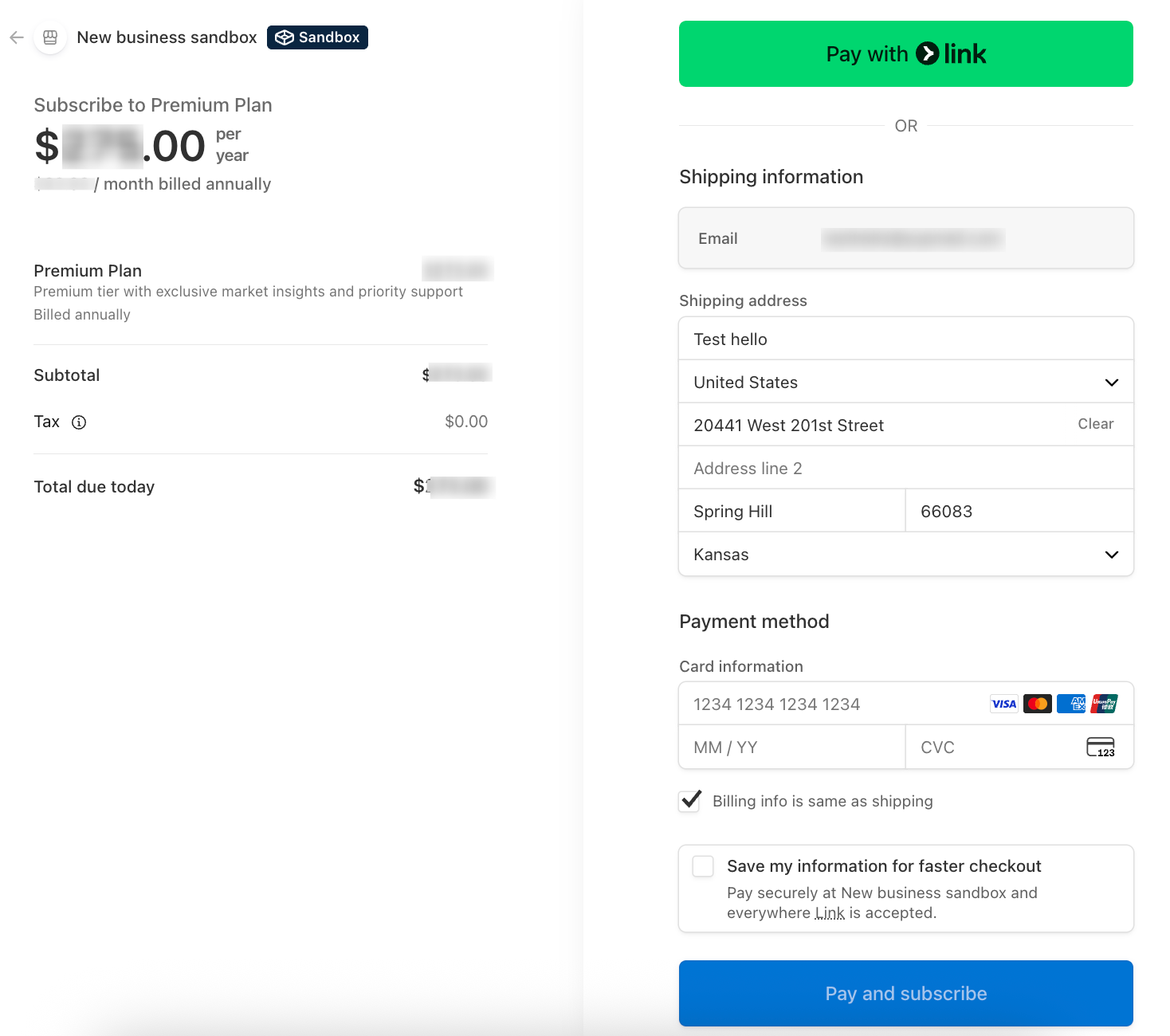The image size is (1170, 1036).
Task: Open the Tax info tooltip icon
Action: coord(79,422)
